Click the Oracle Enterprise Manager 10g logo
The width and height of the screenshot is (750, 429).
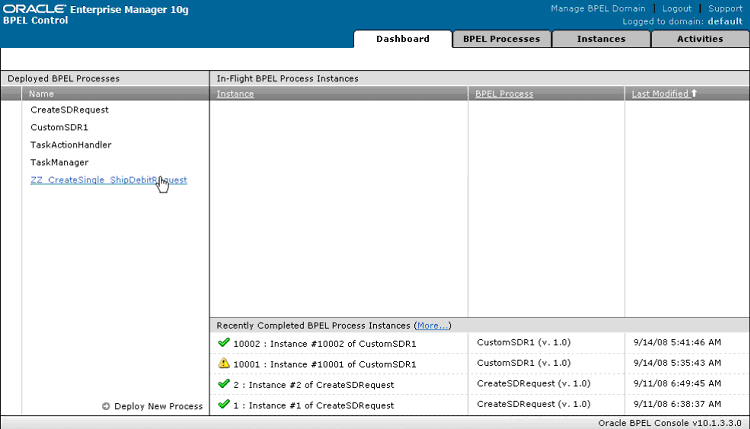(96, 9)
